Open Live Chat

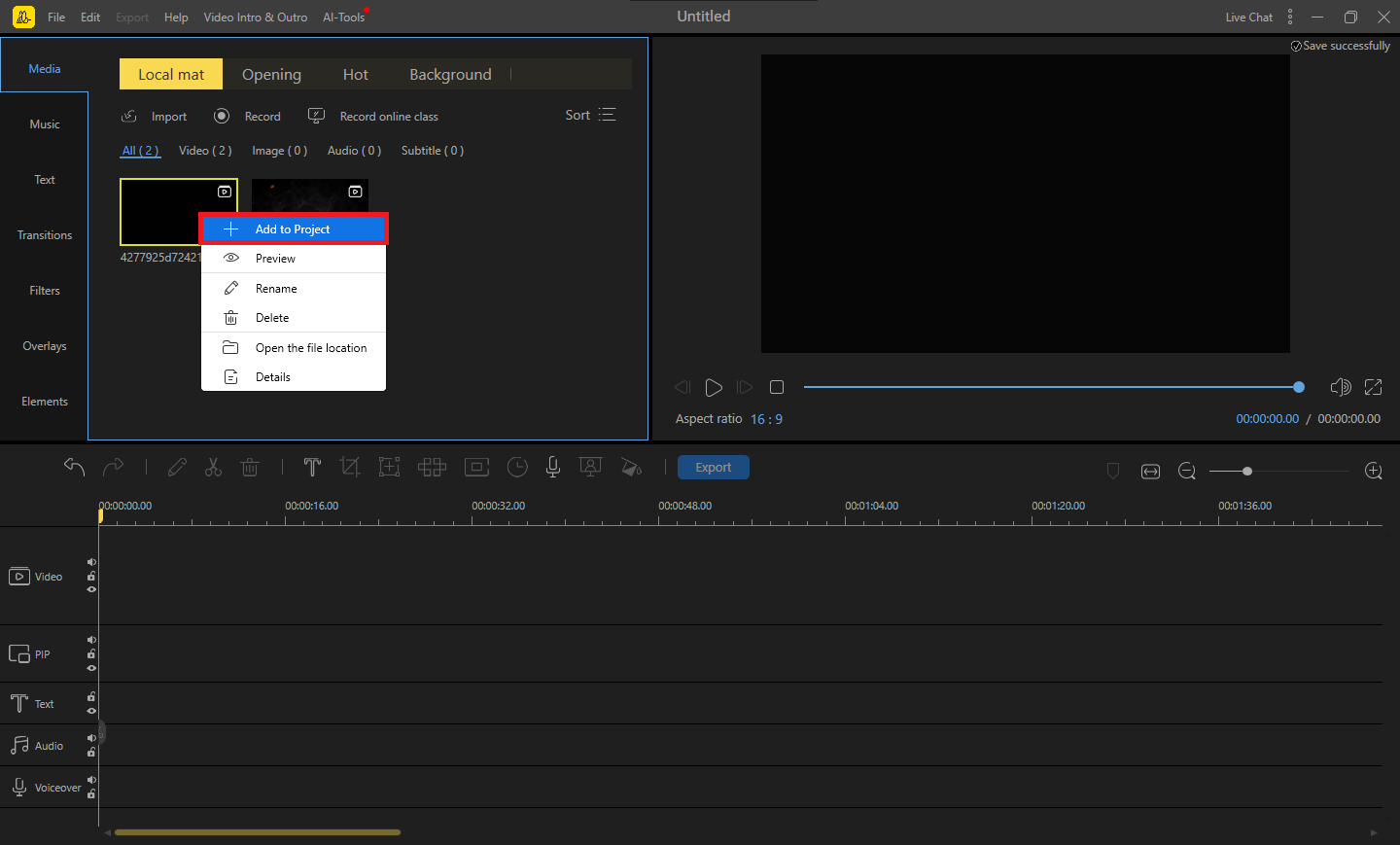pyautogui.click(x=1248, y=18)
